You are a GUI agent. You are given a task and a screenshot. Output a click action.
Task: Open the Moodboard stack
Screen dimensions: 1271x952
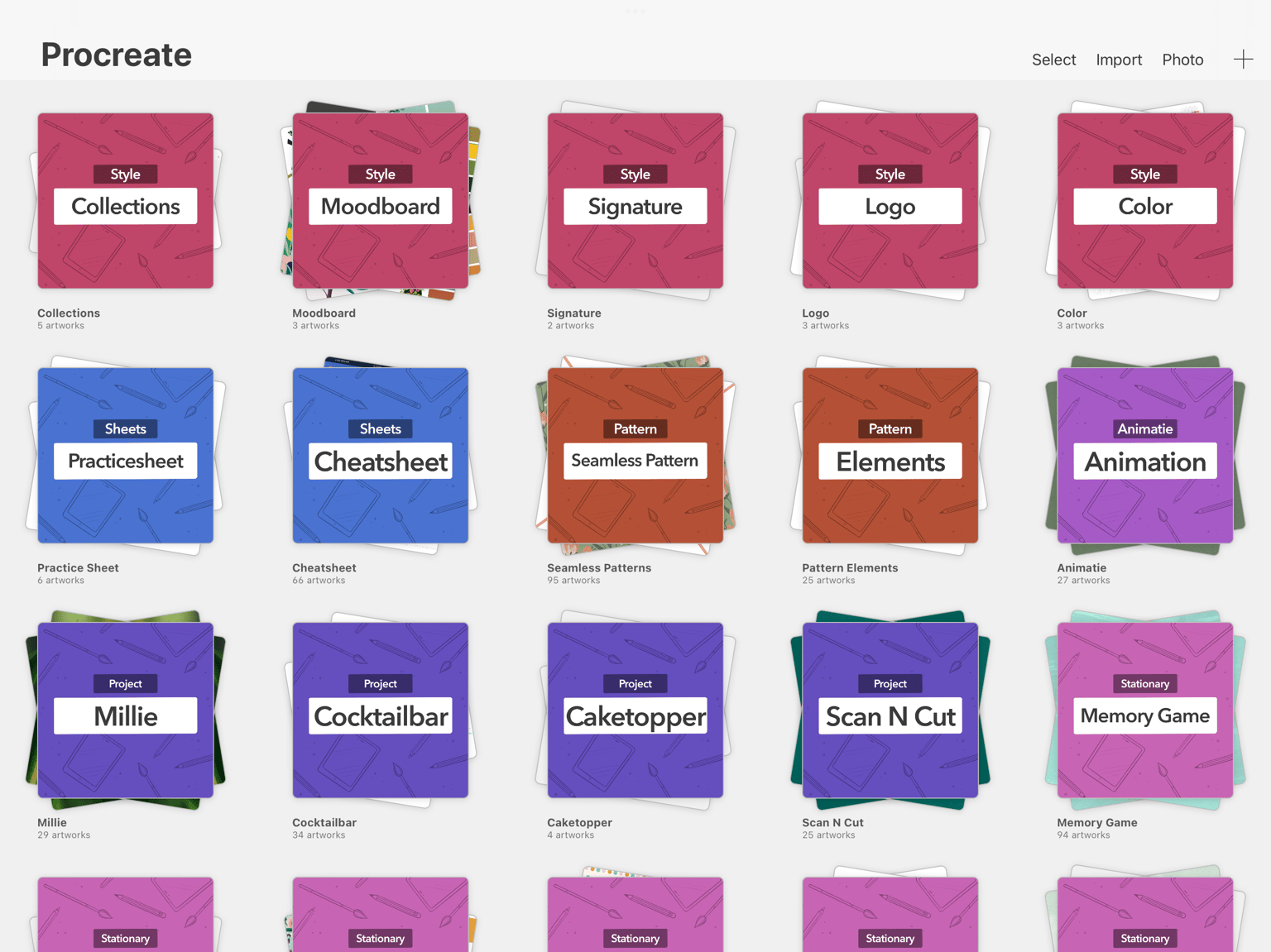[x=381, y=201]
